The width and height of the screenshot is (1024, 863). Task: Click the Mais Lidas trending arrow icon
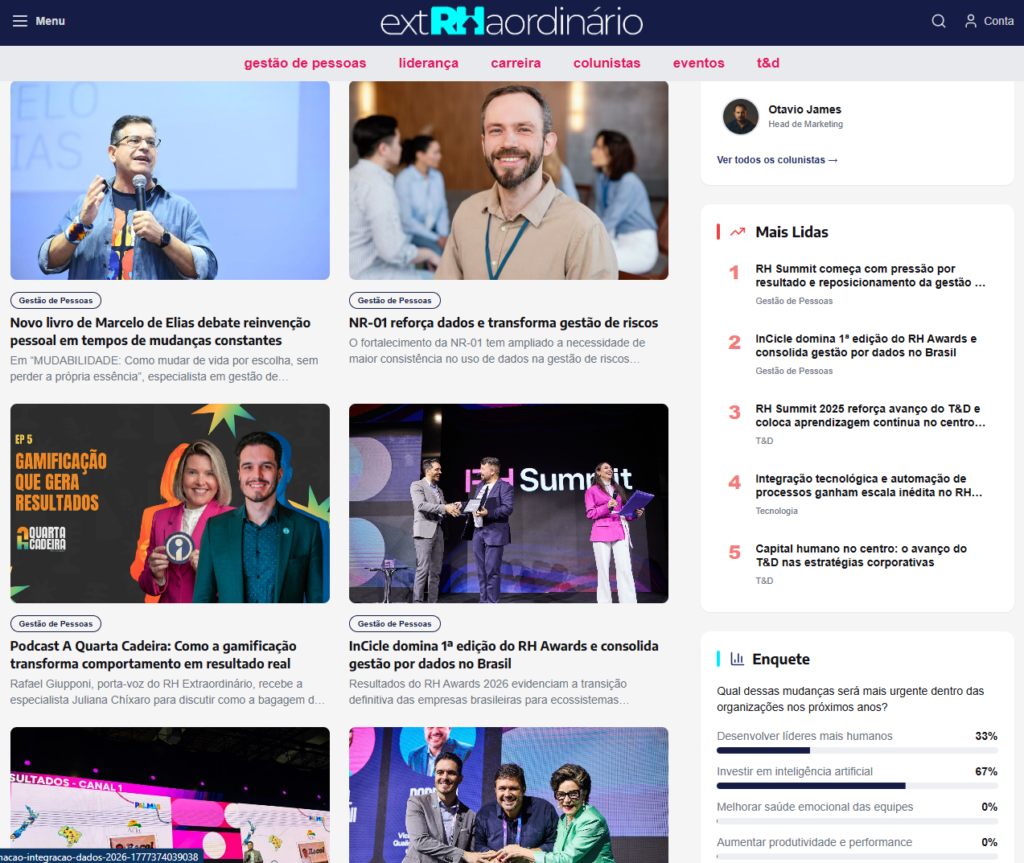click(x=737, y=232)
